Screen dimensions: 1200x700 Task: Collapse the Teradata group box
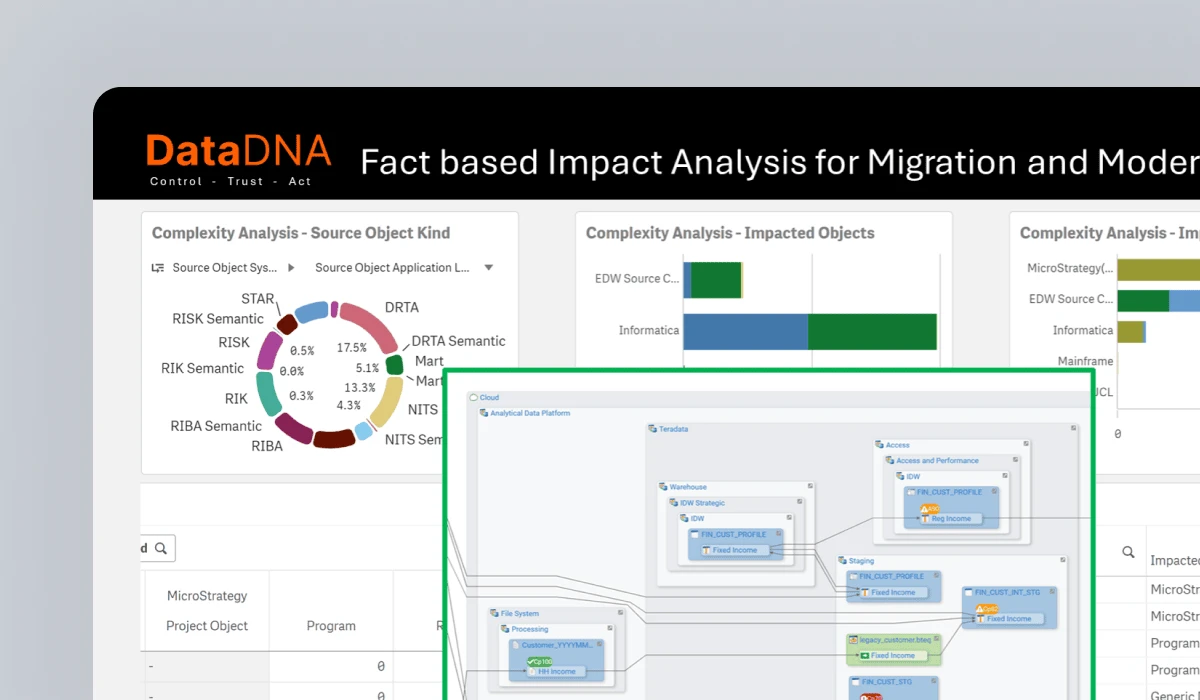(x=1074, y=428)
